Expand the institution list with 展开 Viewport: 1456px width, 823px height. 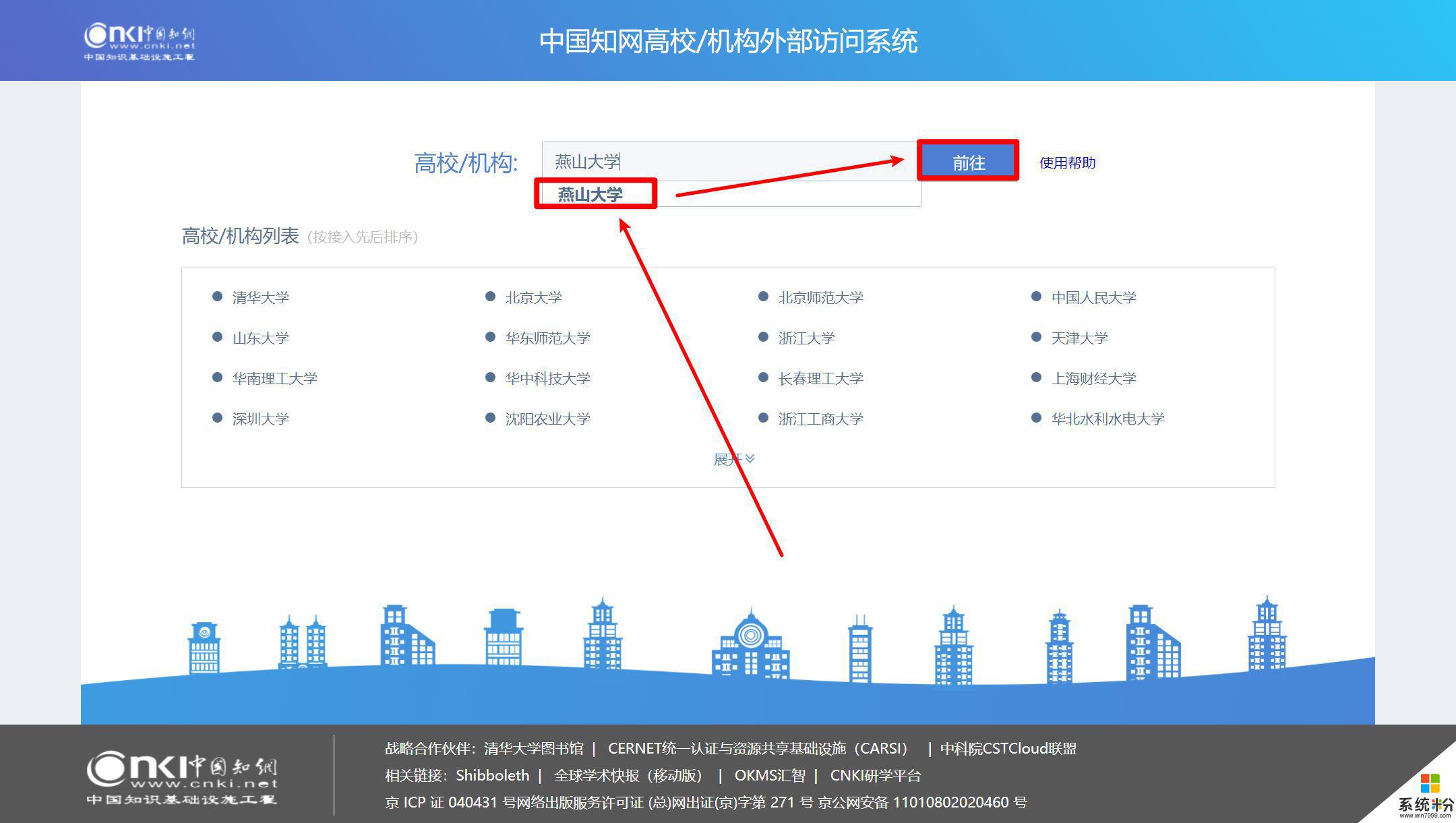[x=734, y=459]
